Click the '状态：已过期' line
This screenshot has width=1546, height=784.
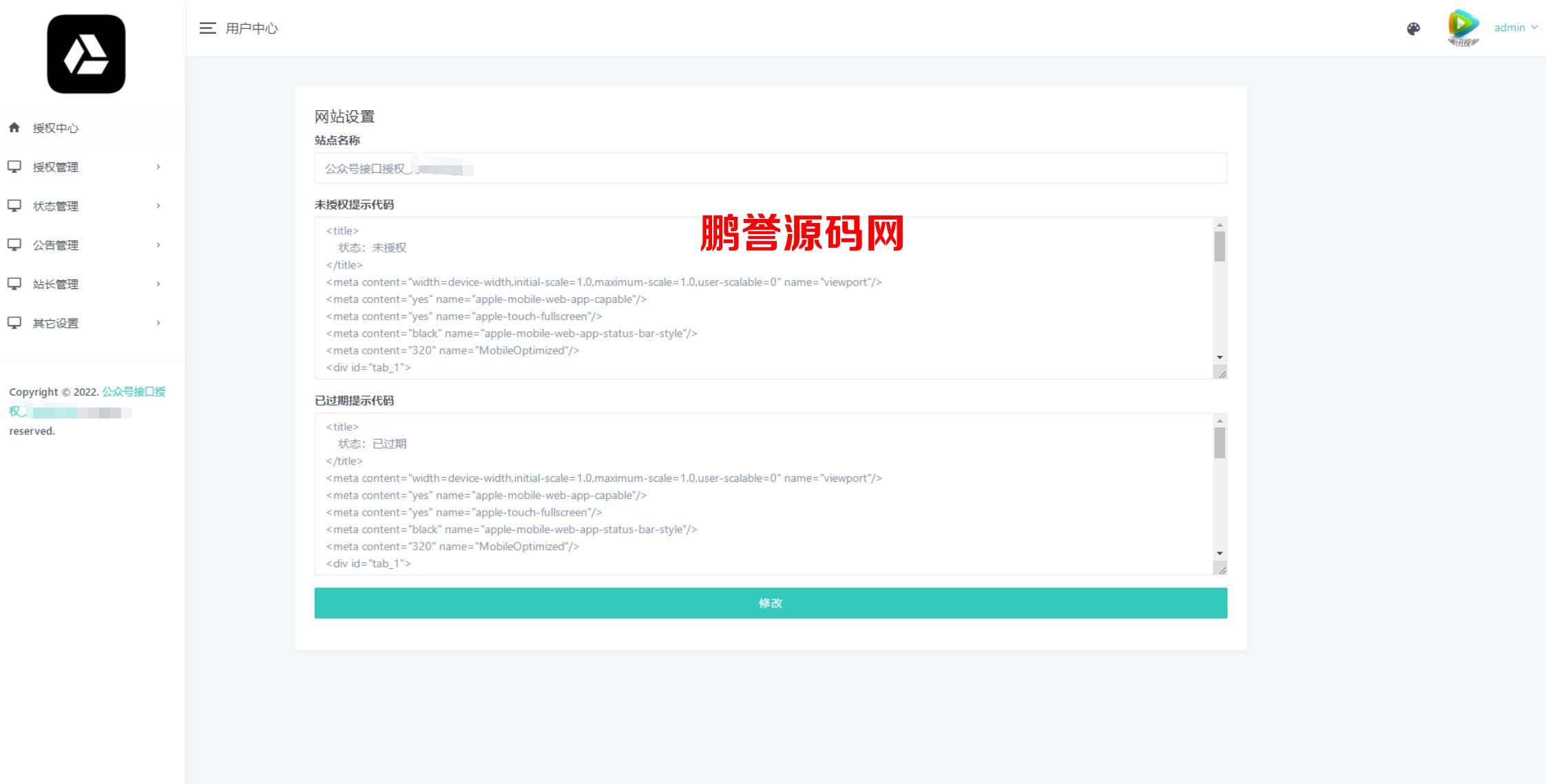(373, 444)
